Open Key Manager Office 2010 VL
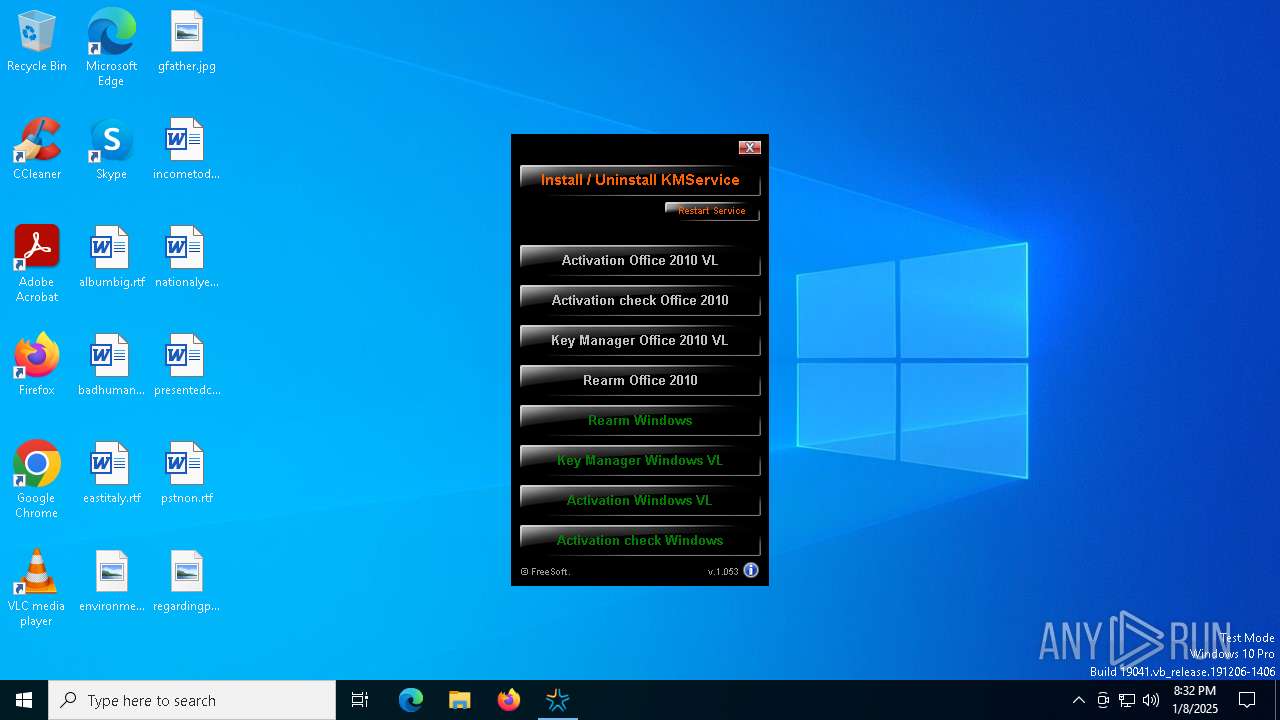The height and width of the screenshot is (720, 1280). (x=640, y=340)
